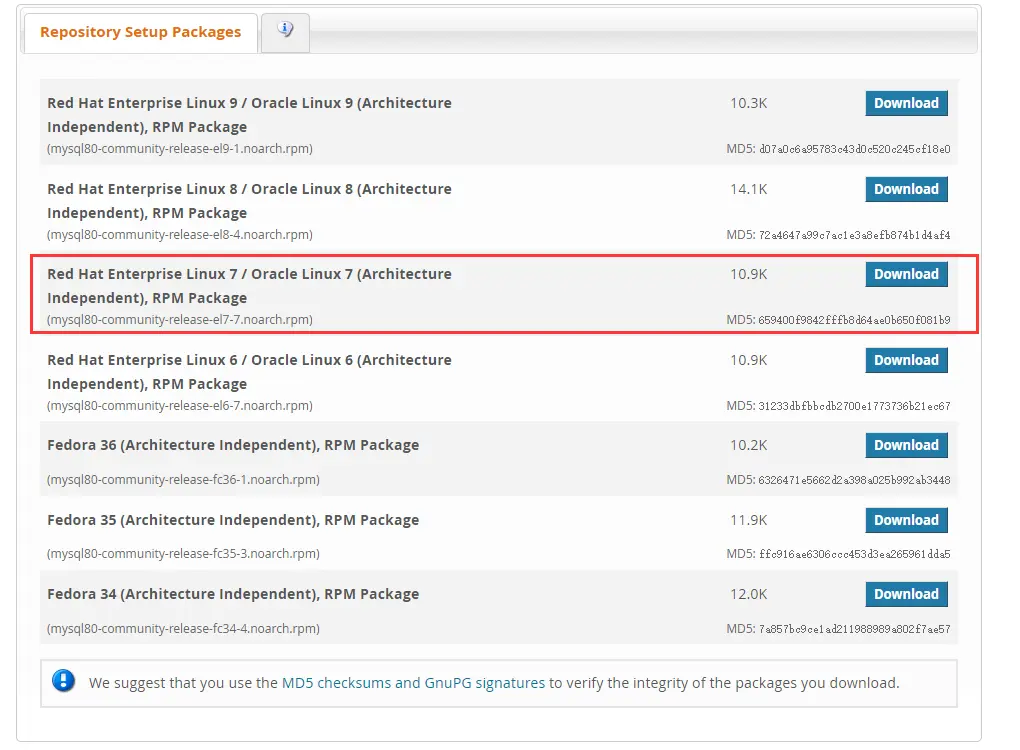Open the MD5 checksums and GnuPG signatures link
This screenshot has height=750, width=1020.
[x=413, y=683]
